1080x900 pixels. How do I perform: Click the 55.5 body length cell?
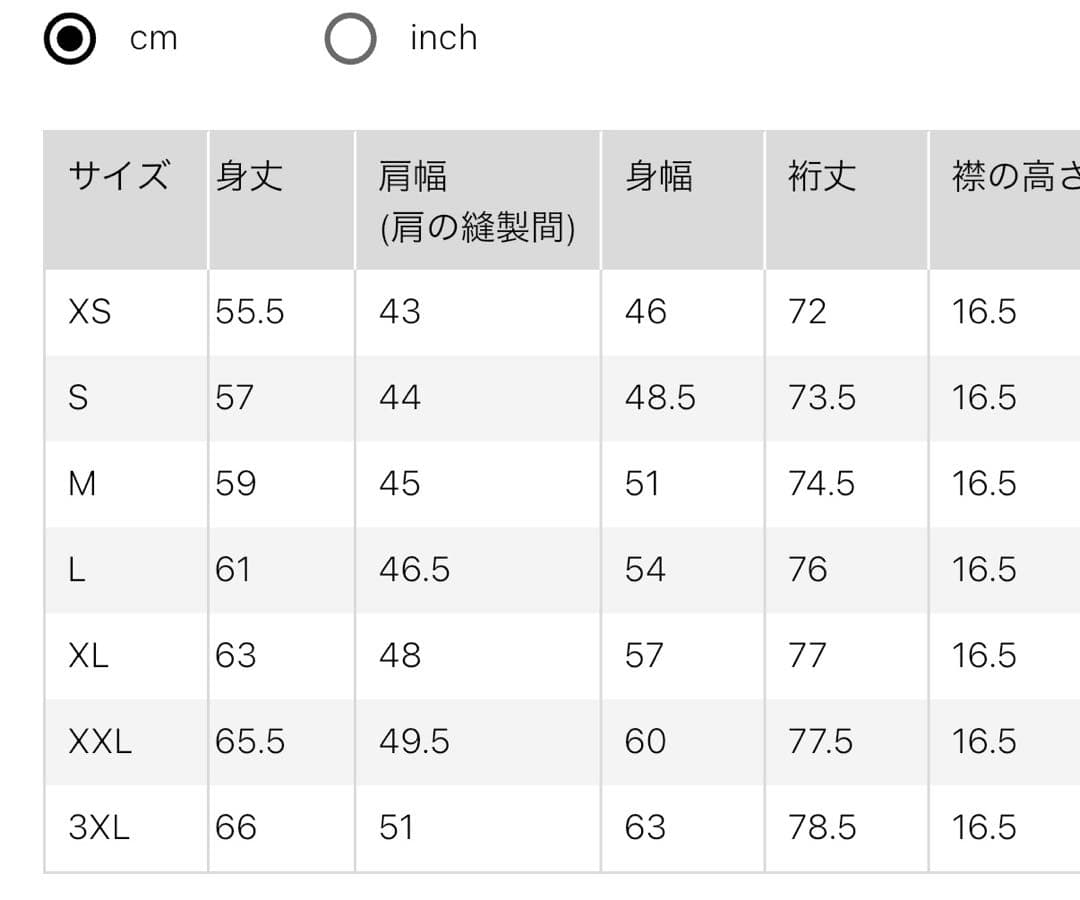tap(249, 311)
